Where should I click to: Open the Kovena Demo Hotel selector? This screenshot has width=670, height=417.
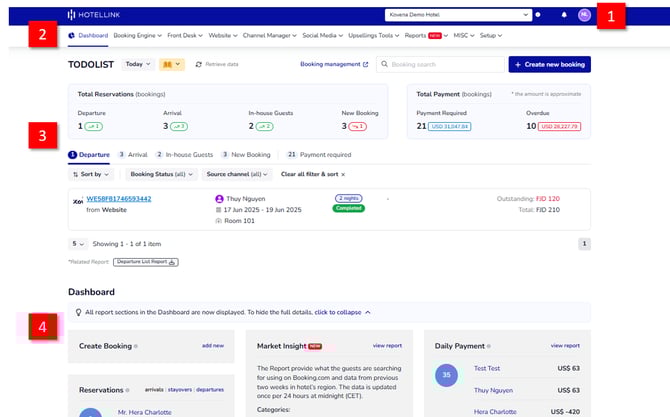pos(458,15)
